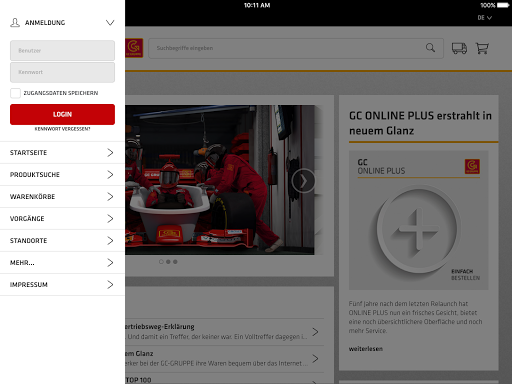The width and height of the screenshot is (512, 384).
Task: Select the second carousel dot indicator
Action: pos(168,262)
